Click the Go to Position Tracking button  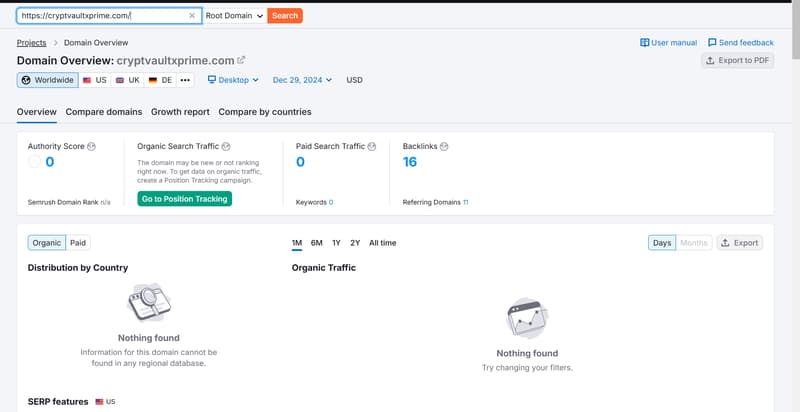click(x=185, y=199)
